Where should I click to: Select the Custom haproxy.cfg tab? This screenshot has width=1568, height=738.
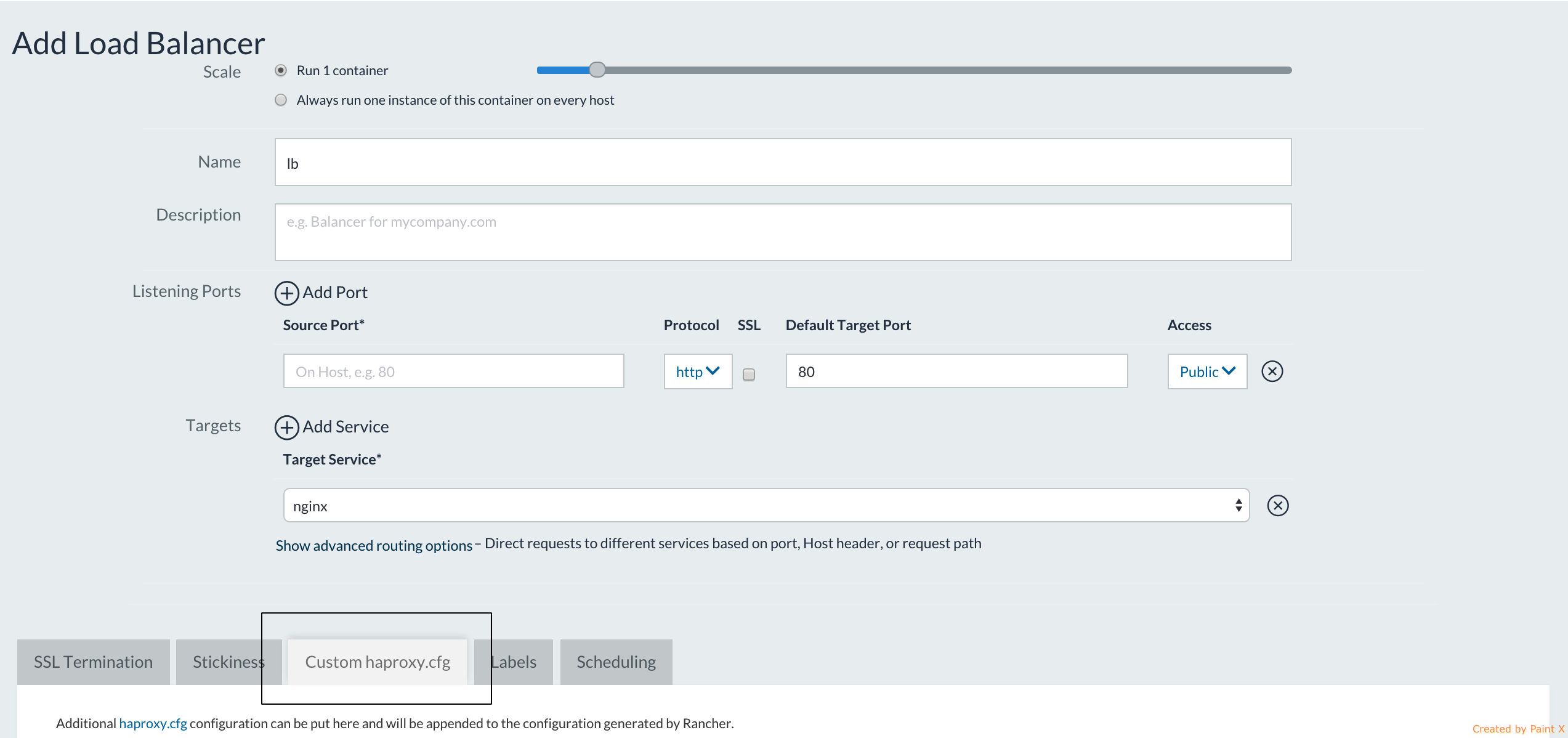tap(377, 662)
